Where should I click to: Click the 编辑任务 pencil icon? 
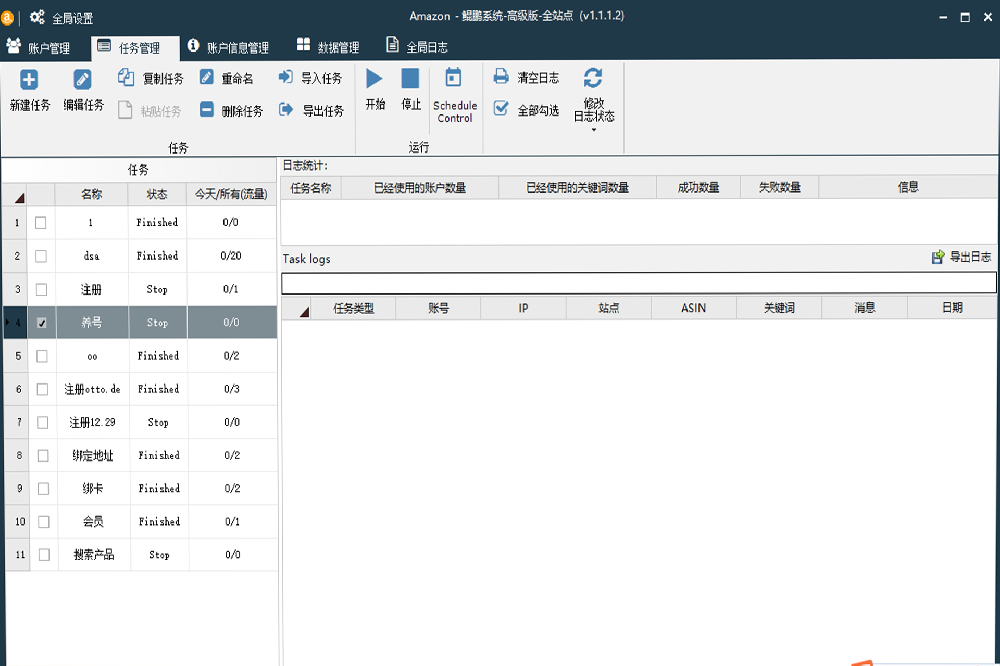[x=82, y=80]
